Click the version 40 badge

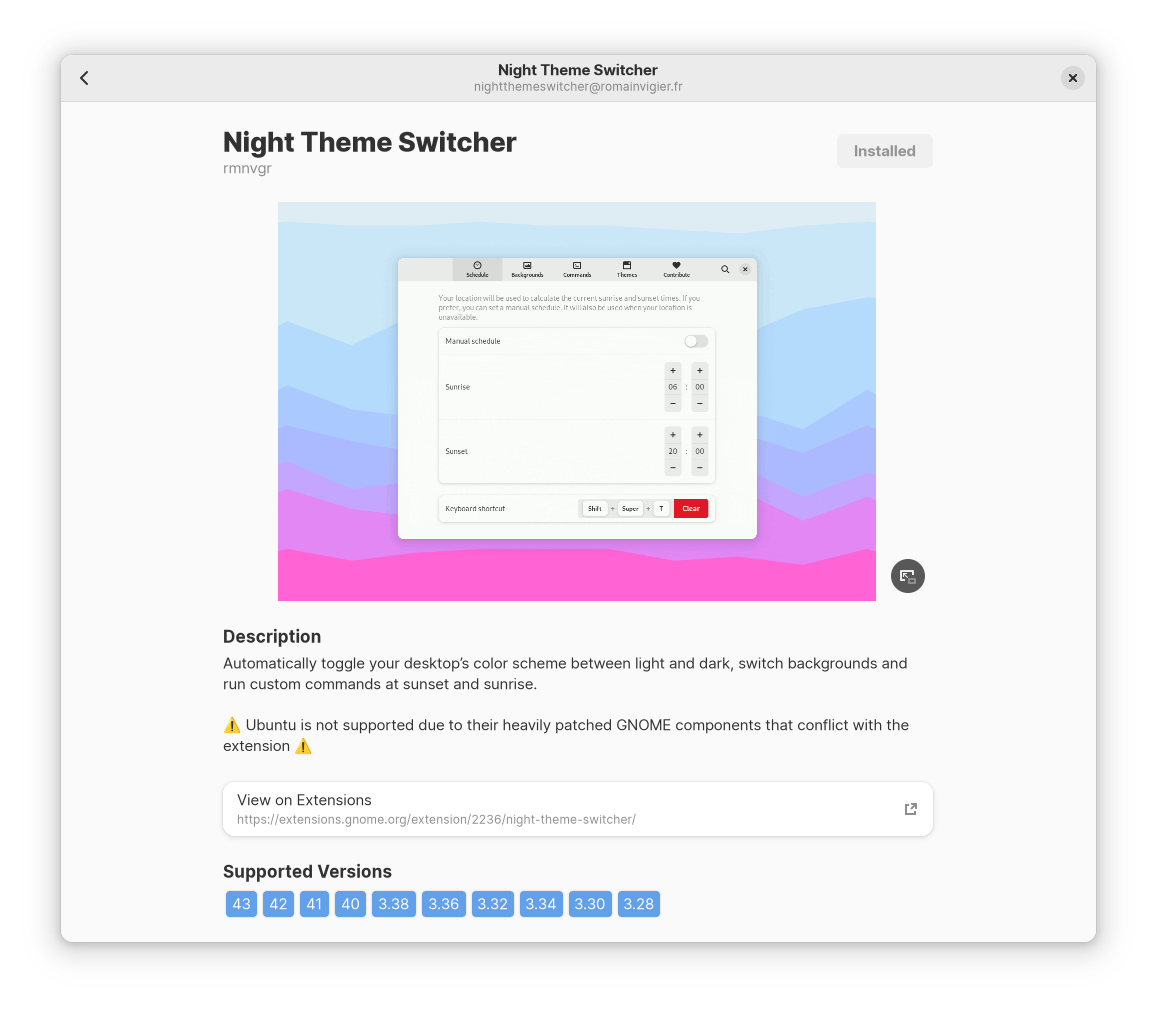(350, 904)
